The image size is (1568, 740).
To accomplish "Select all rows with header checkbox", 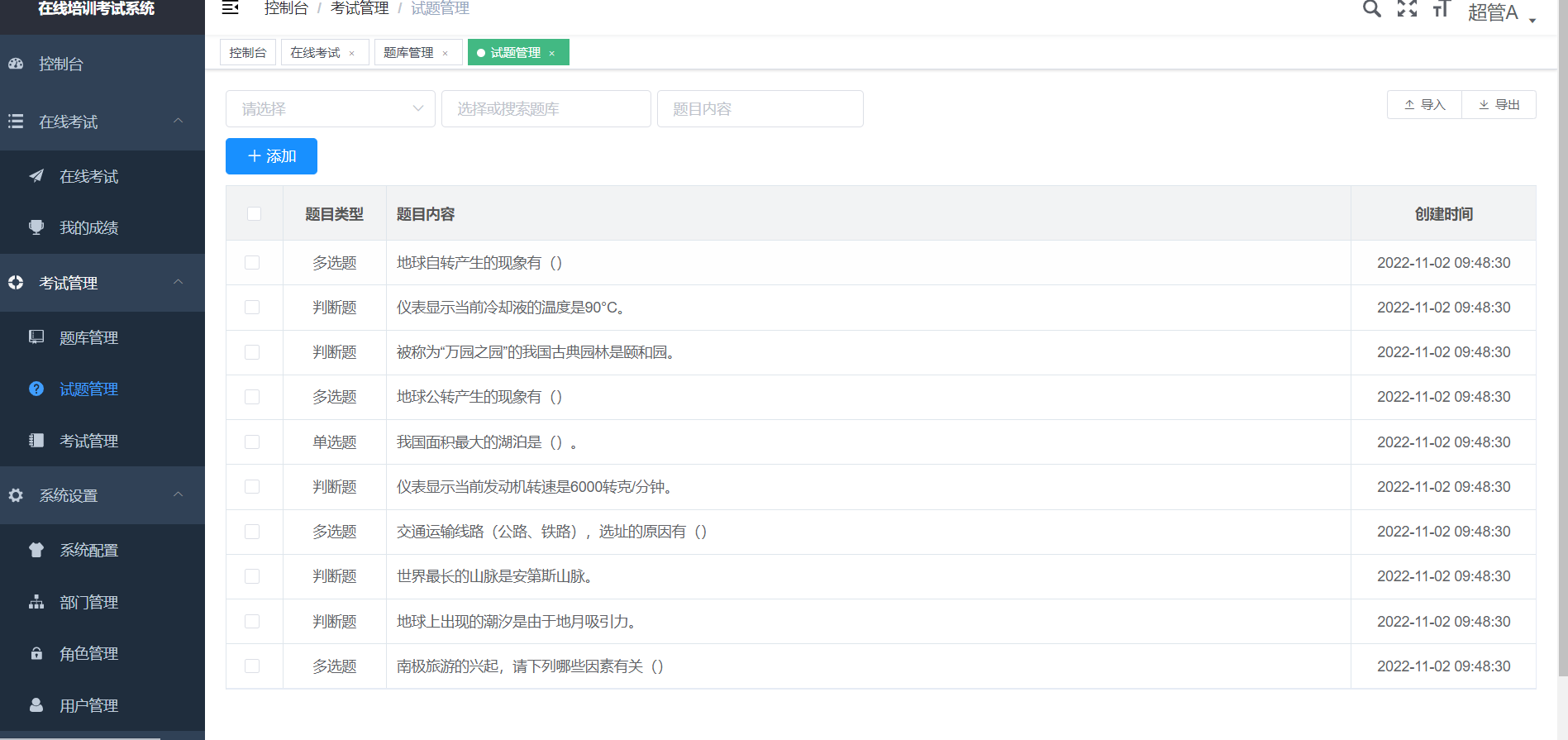I will pyautogui.click(x=254, y=213).
